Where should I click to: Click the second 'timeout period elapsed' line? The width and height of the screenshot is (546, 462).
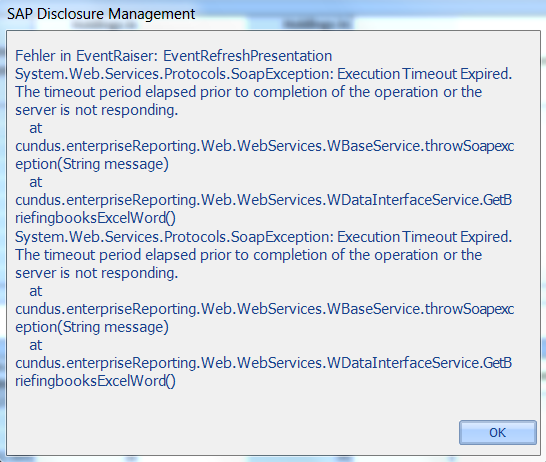(249, 255)
